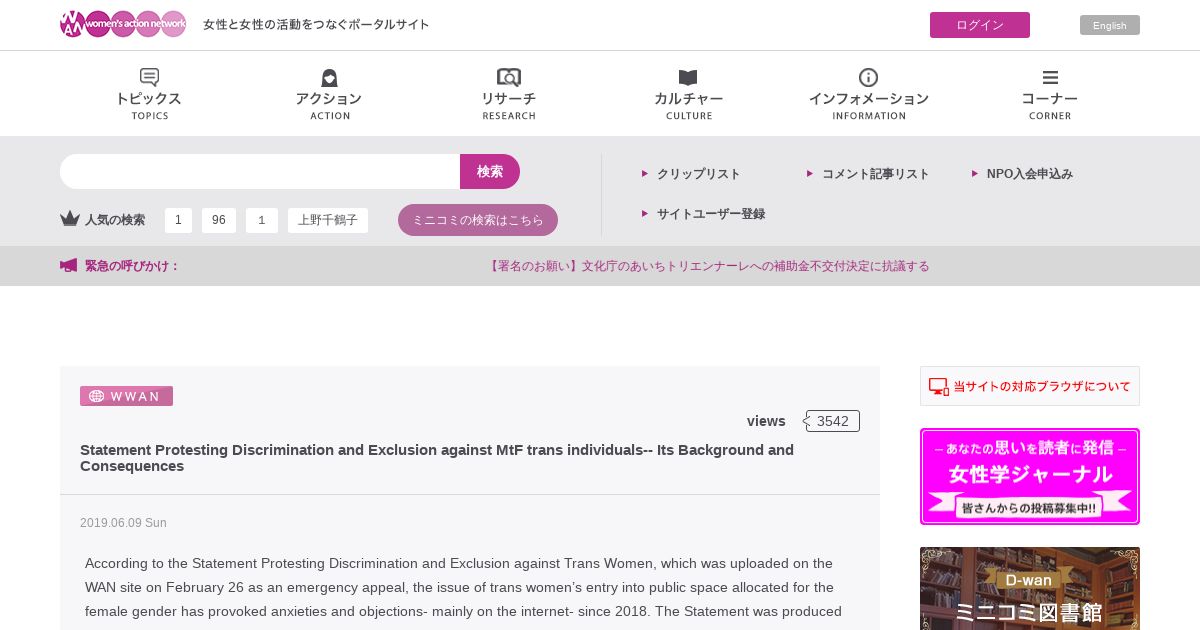Open the Aichi Triennale petition appeal link
This screenshot has height=630, width=1200.
click(x=708, y=266)
